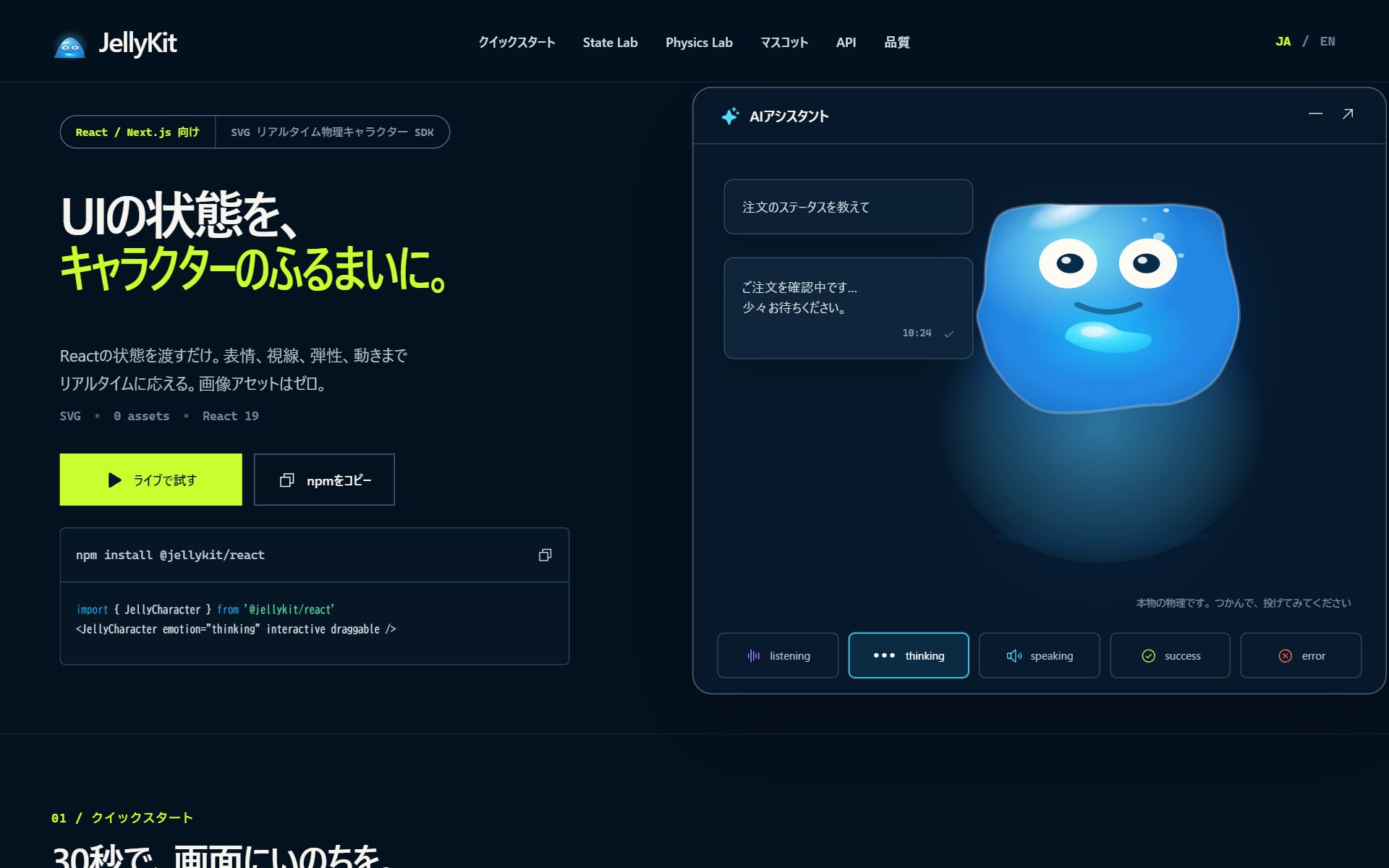Click the 本物の物理です hint text

[x=1243, y=603]
